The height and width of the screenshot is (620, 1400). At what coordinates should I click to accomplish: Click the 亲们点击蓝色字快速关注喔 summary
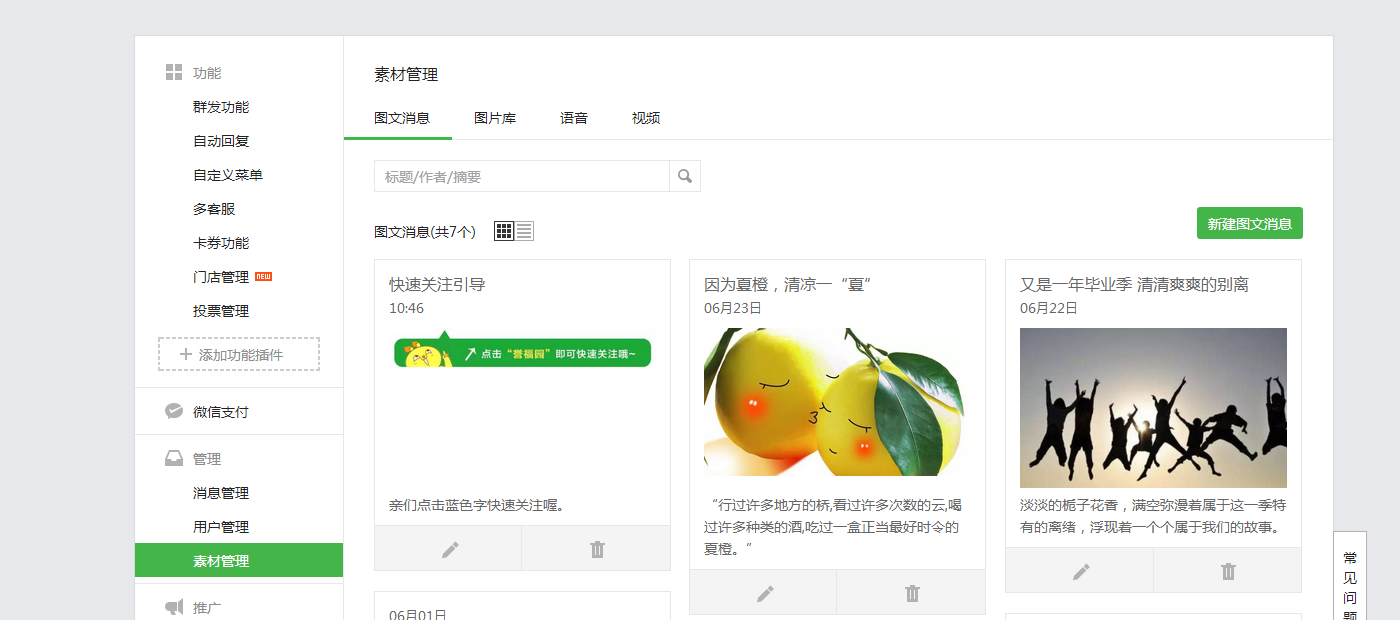pyautogui.click(x=477, y=505)
